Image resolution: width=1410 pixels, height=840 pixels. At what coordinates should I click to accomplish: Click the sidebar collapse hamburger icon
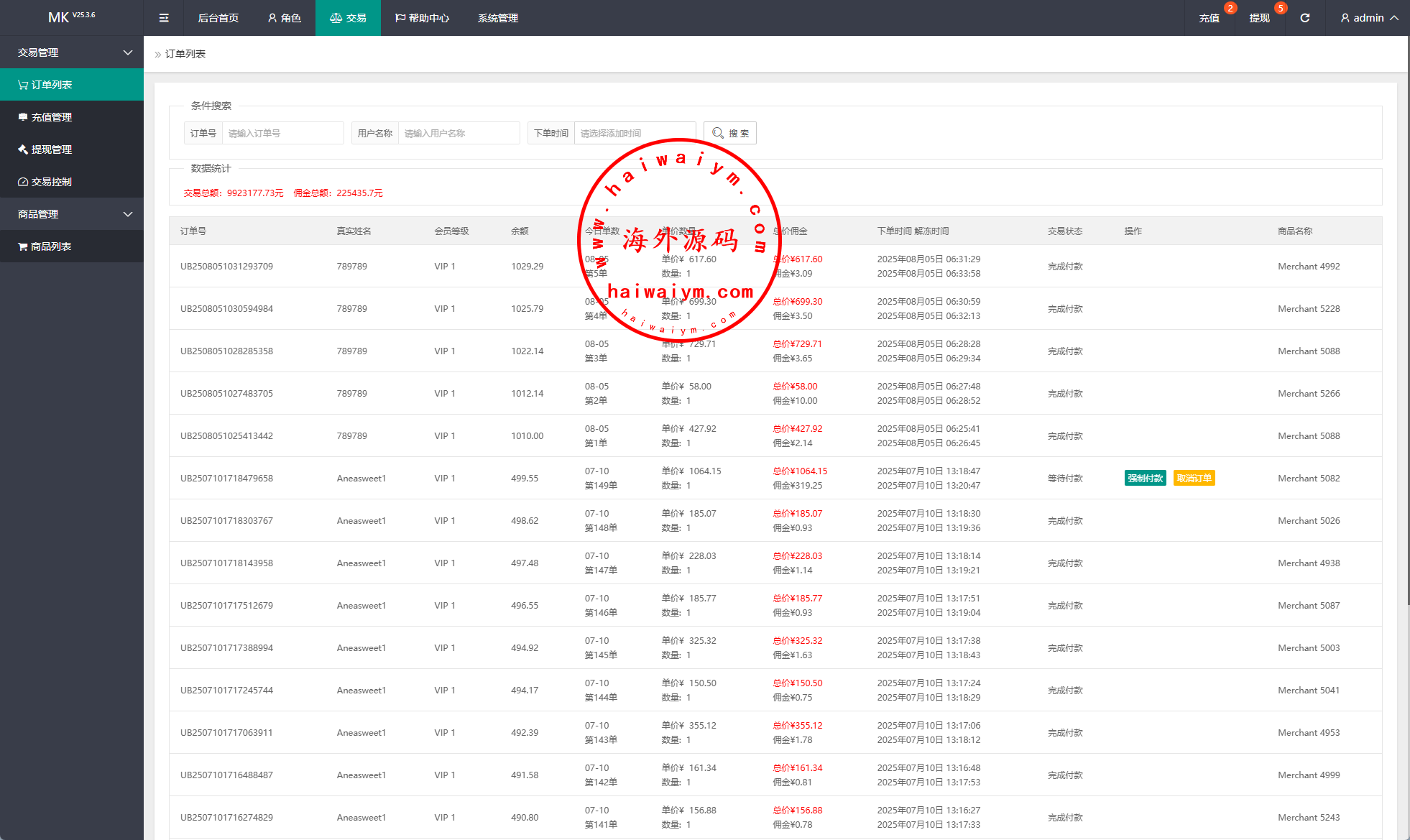pyautogui.click(x=164, y=18)
